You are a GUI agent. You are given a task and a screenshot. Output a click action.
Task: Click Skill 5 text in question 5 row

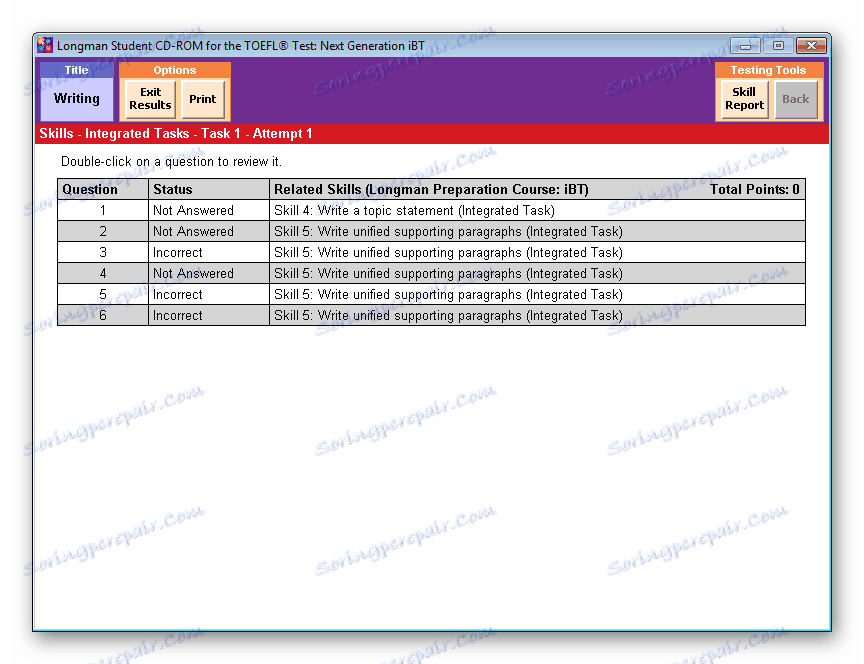coord(449,294)
